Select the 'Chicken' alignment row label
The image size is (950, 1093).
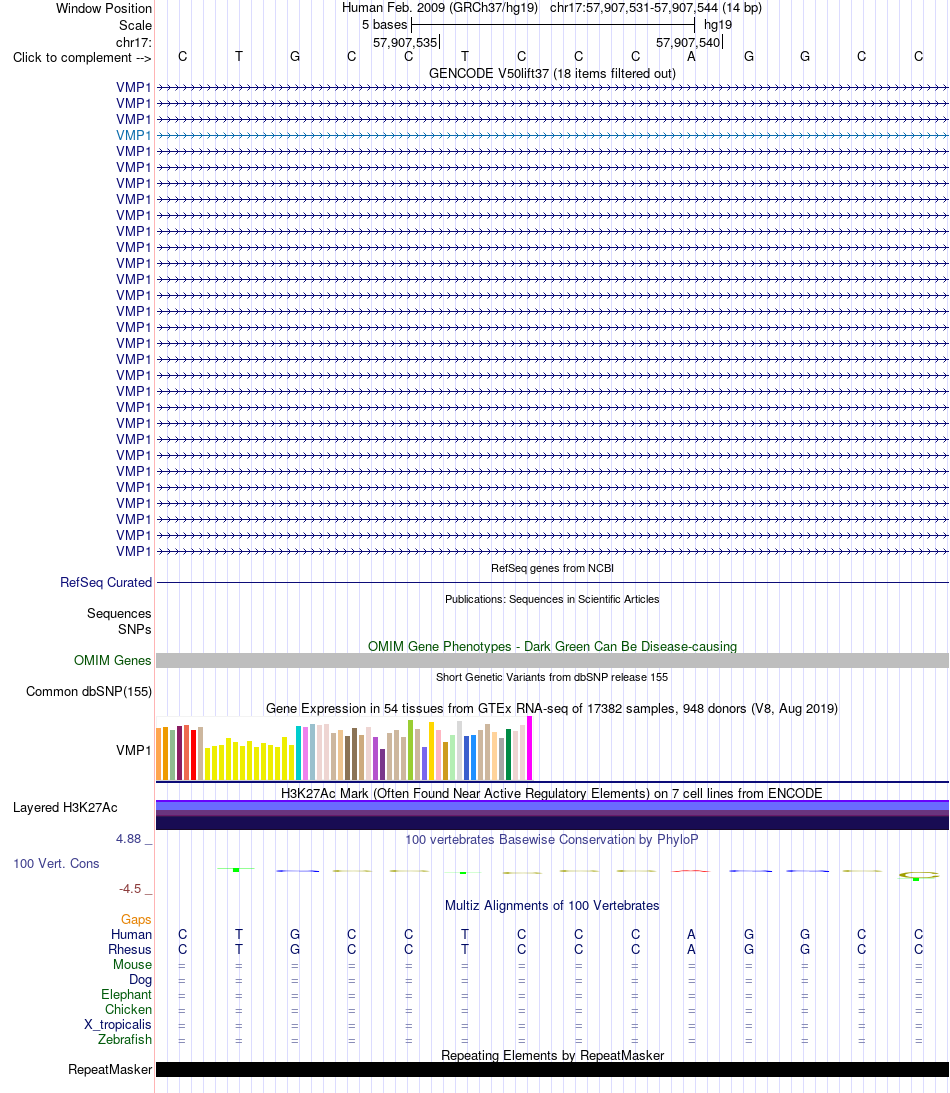click(128, 1009)
